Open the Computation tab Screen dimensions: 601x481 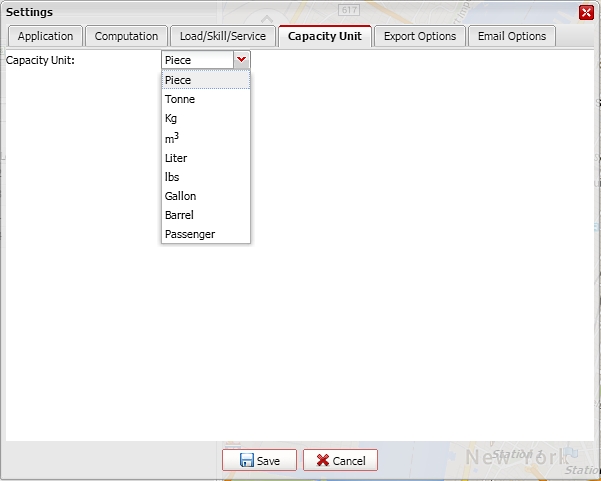click(x=126, y=36)
